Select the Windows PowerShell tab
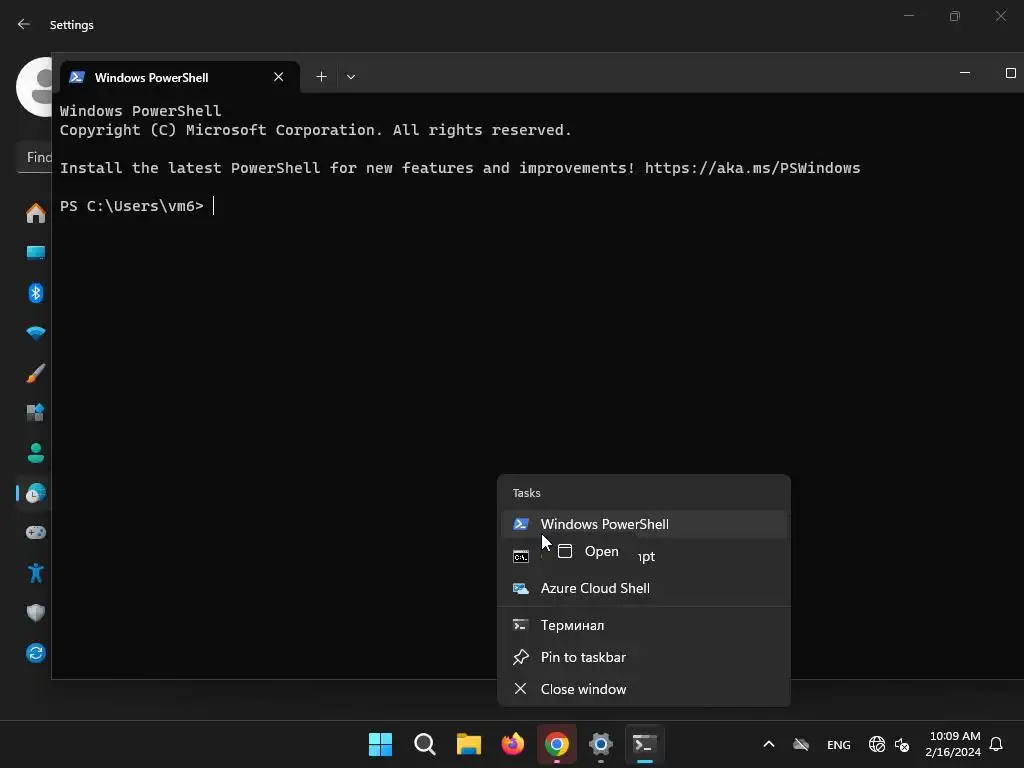1024x768 pixels. [180, 77]
